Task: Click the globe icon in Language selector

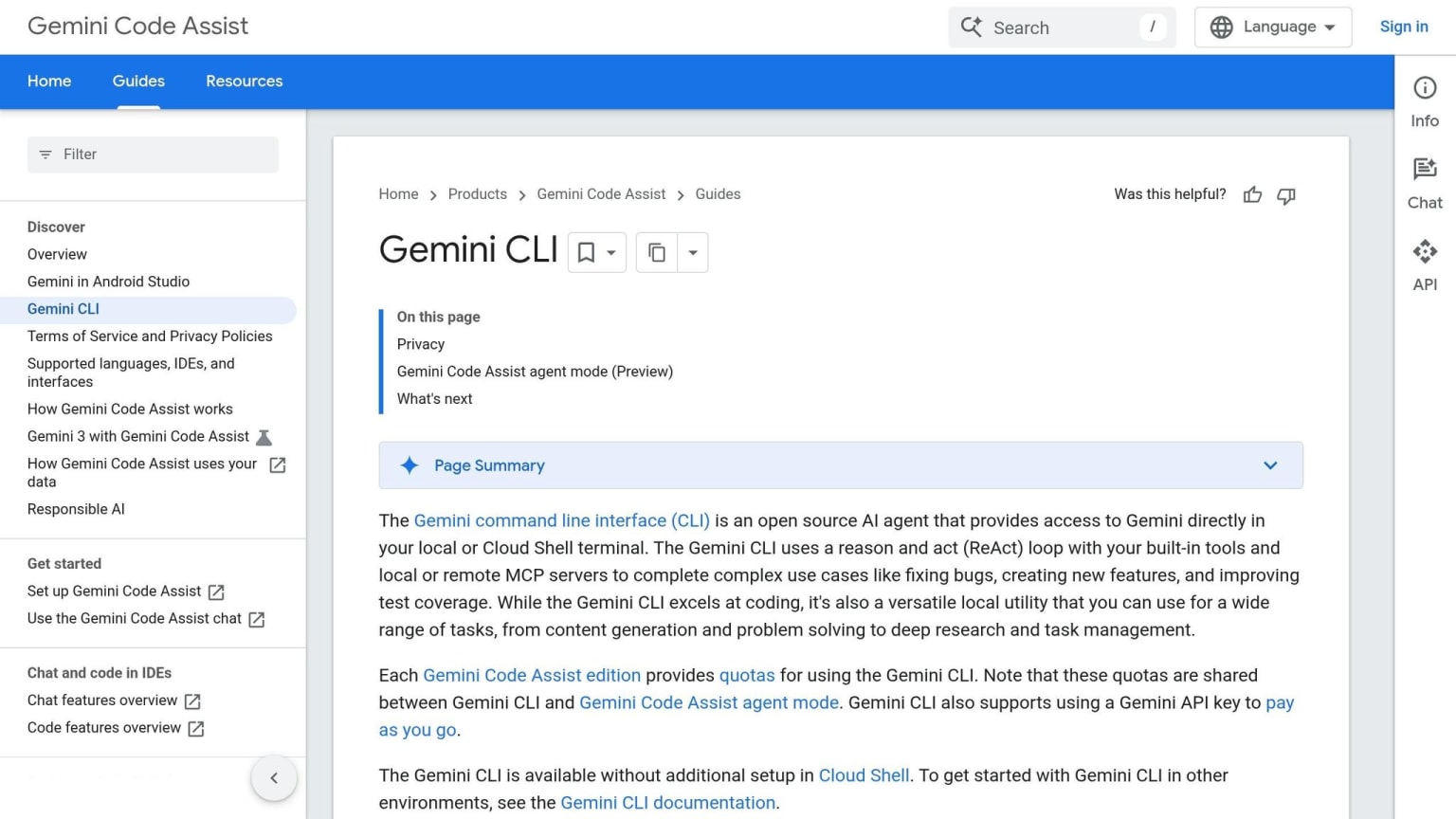Action: [1222, 27]
